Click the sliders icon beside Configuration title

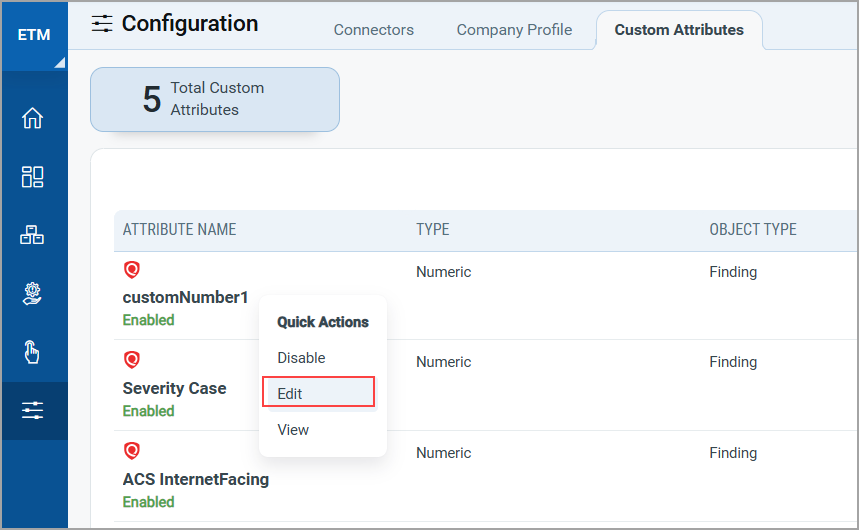[102, 24]
